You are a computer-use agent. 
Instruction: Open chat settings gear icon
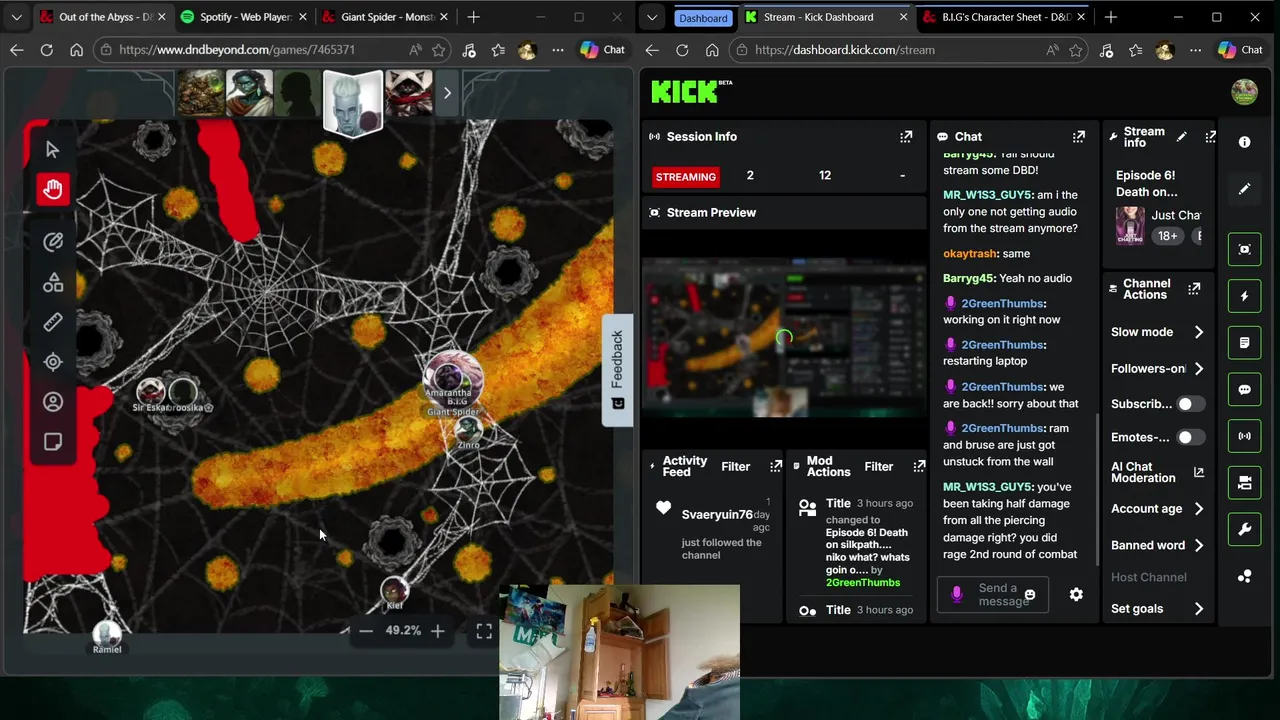1076,595
